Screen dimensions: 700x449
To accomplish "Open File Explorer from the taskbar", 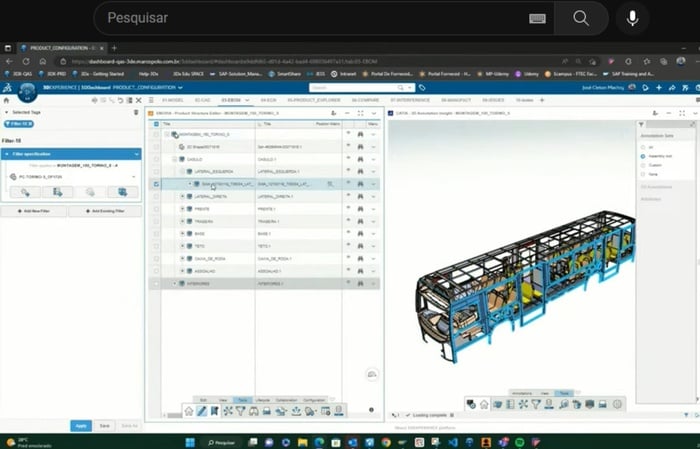I will click(302, 442).
